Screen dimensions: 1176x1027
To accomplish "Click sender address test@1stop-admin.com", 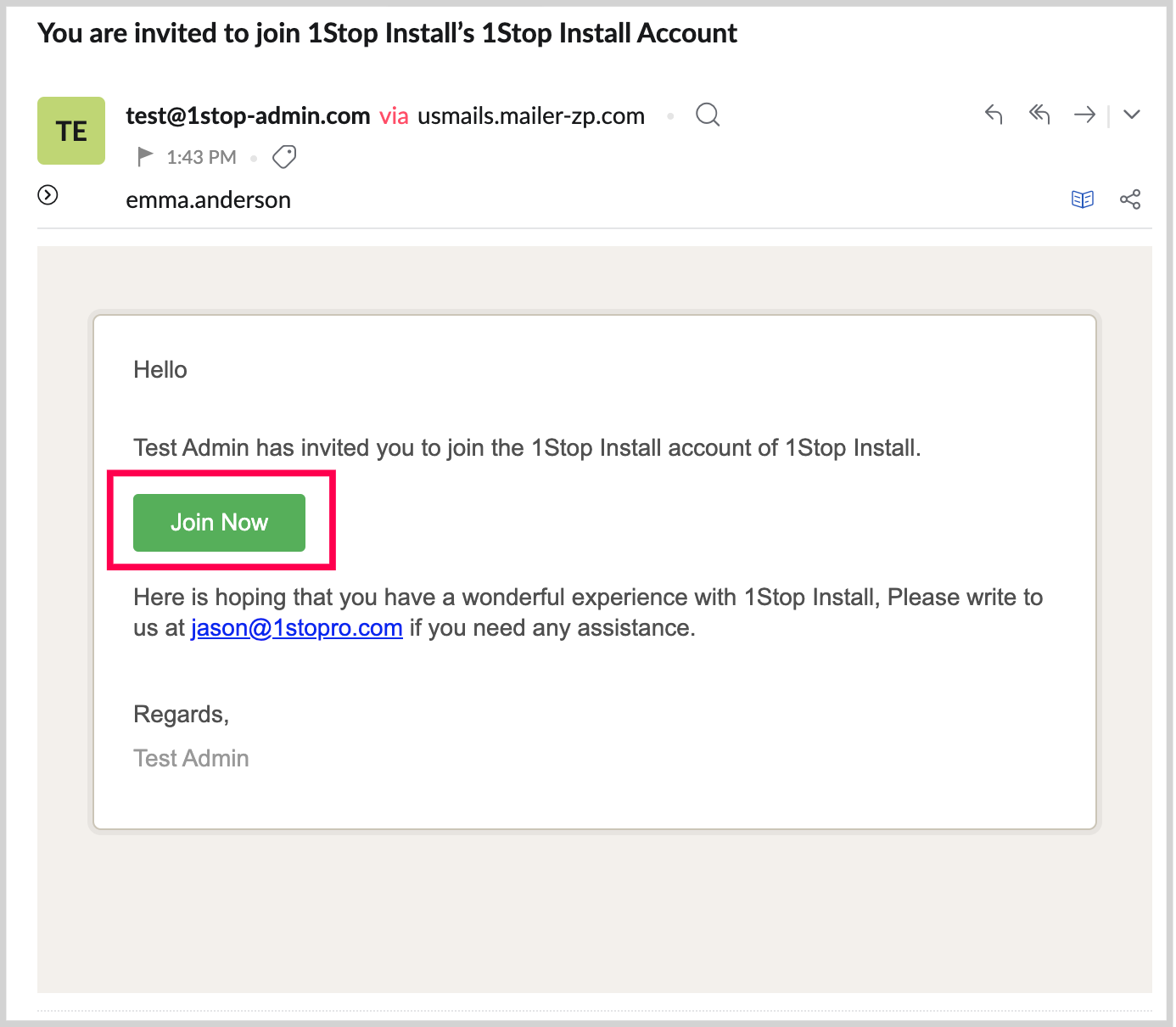I will tap(248, 115).
